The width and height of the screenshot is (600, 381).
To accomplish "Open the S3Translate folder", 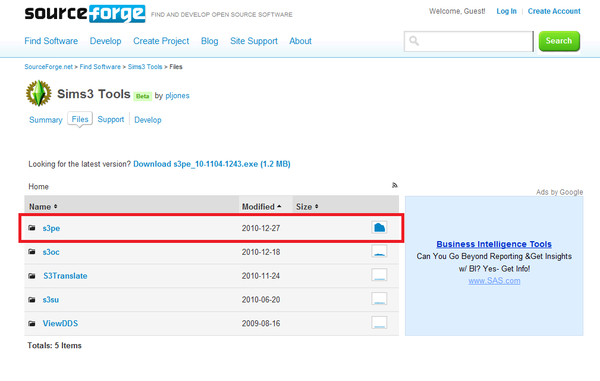I will (65, 276).
